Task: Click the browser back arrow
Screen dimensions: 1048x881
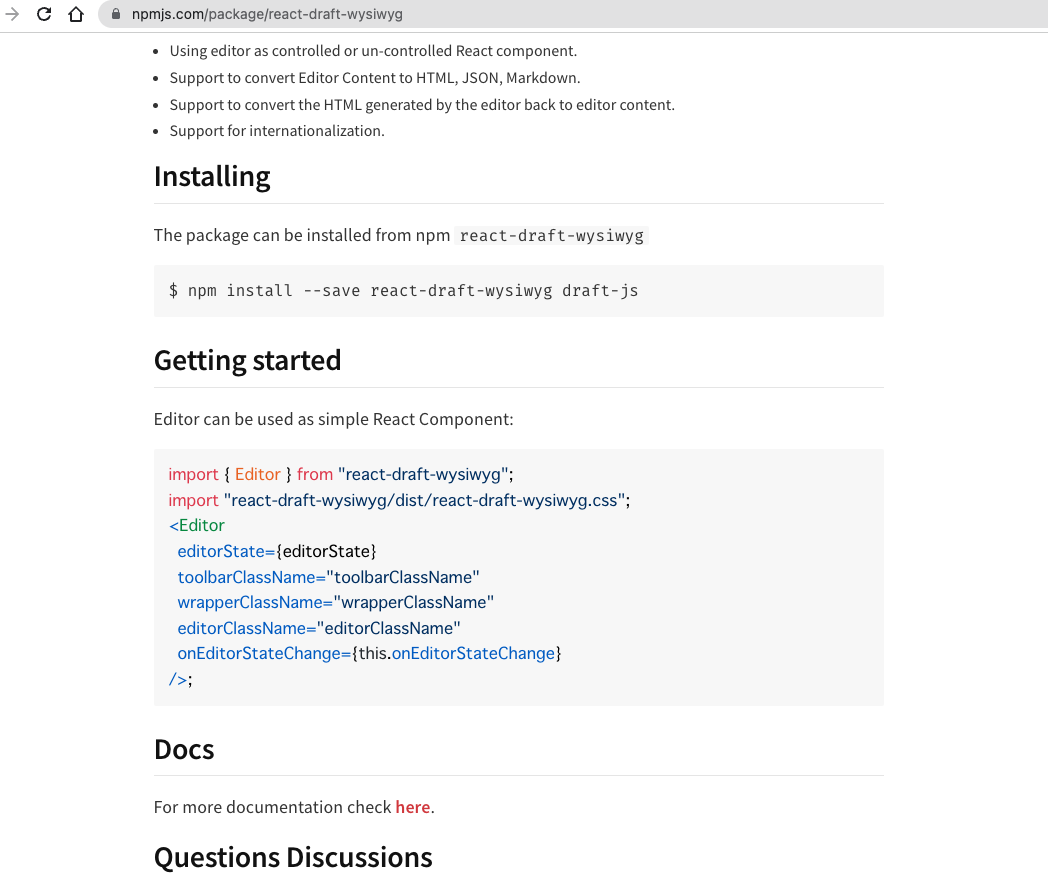Action: point(12,14)
